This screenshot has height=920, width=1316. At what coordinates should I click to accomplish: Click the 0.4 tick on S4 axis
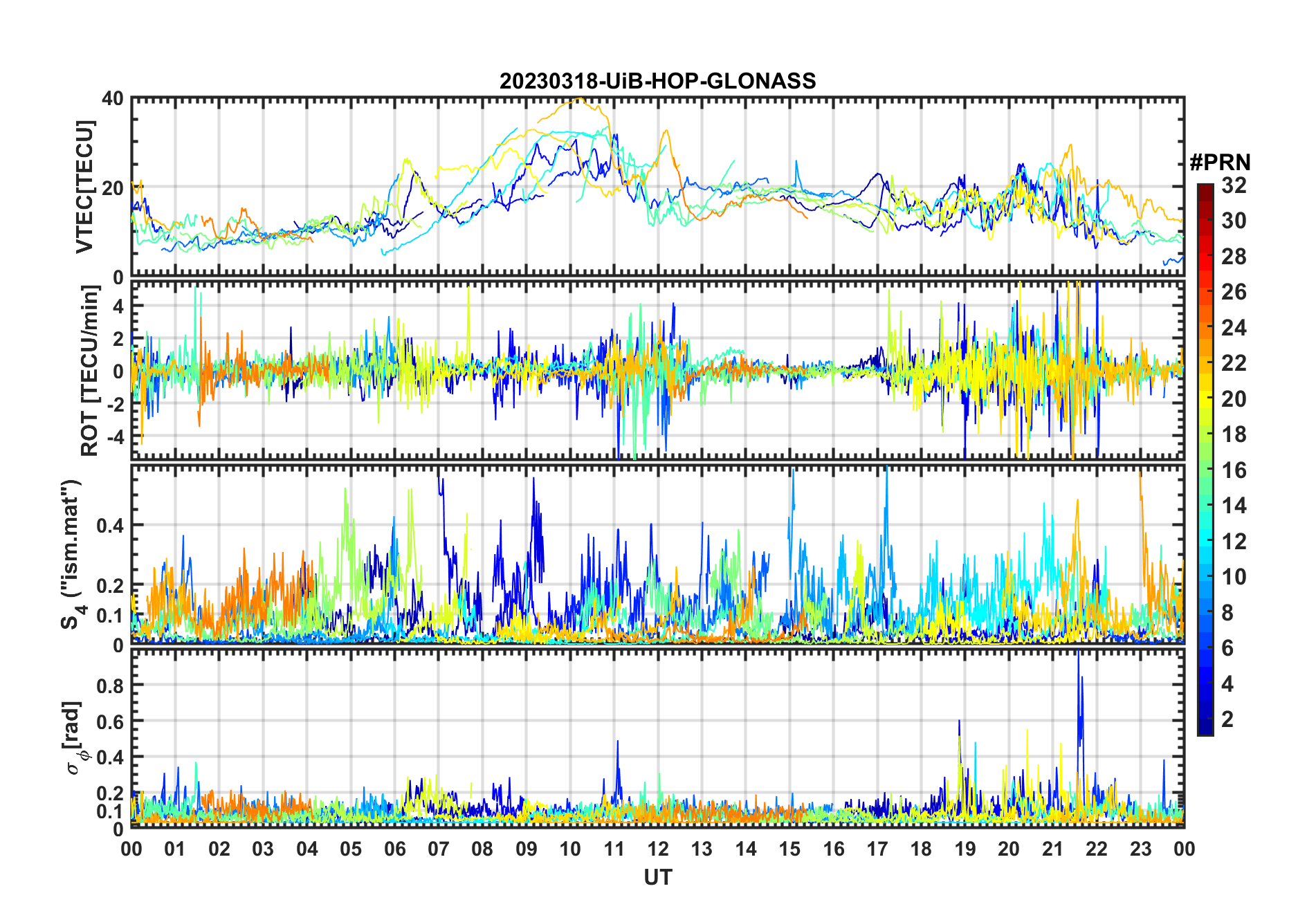[x=109, y=526]
